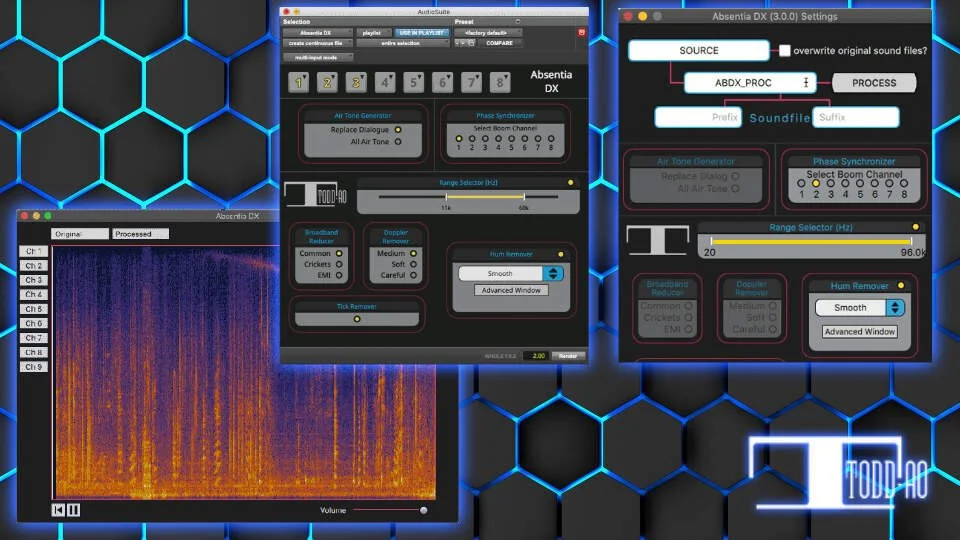This screenshot has height=540, width=960.
Task: Click the SOURCE button
Action: [699, 51]
